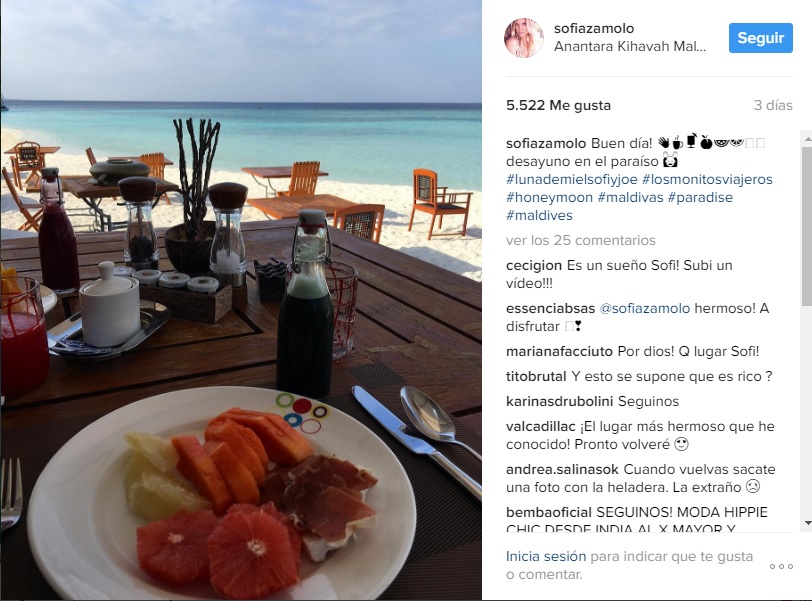Click the comments scrollbar up arrow
Viewport: 812px width, 601px height.
tap(807, 140)
